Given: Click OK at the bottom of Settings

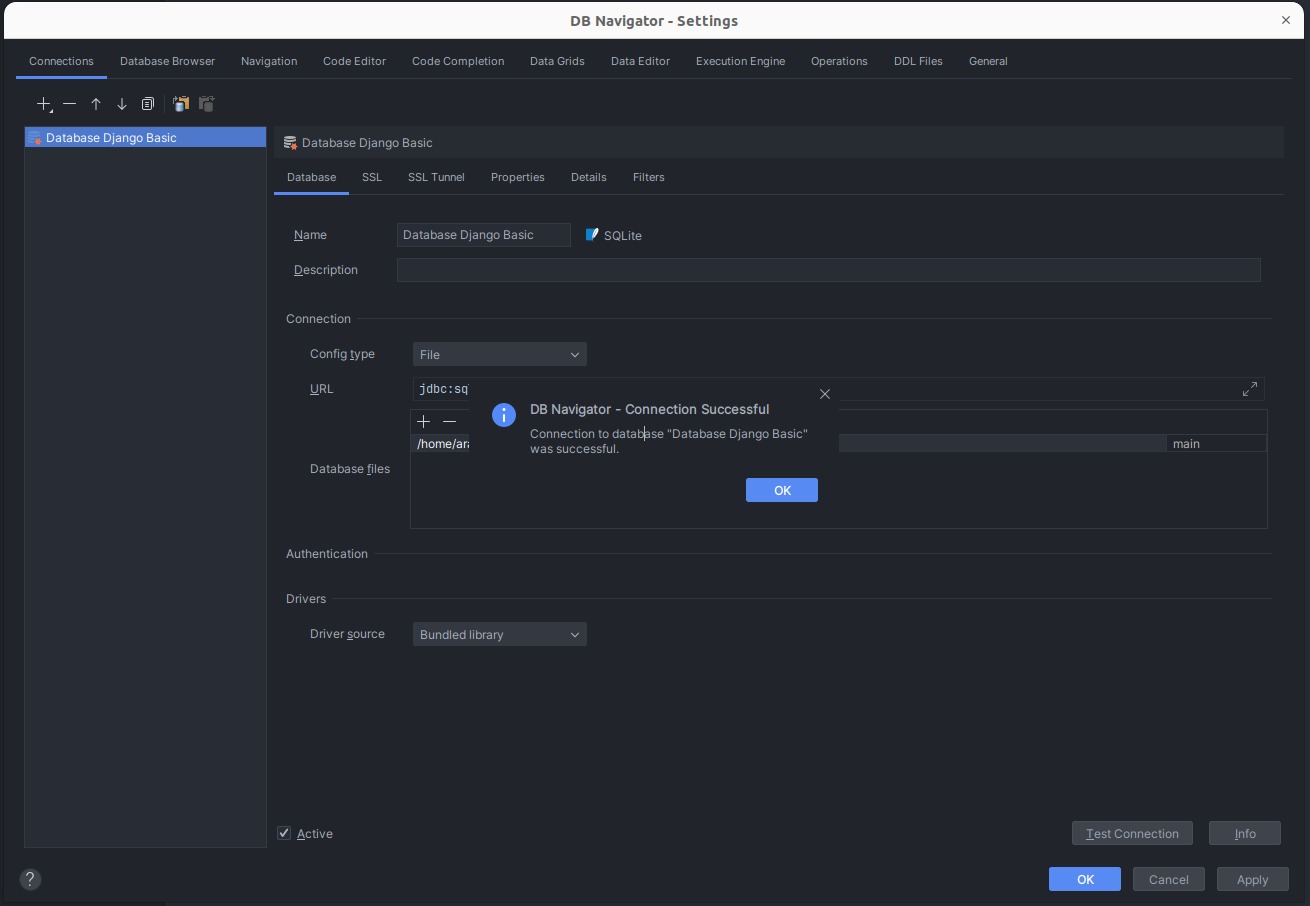Looking at the screenshot, I should pos(1085,880).
